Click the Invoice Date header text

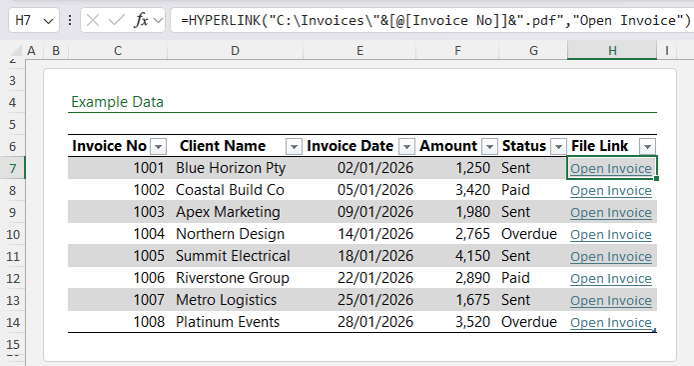[x=350, y=146]
